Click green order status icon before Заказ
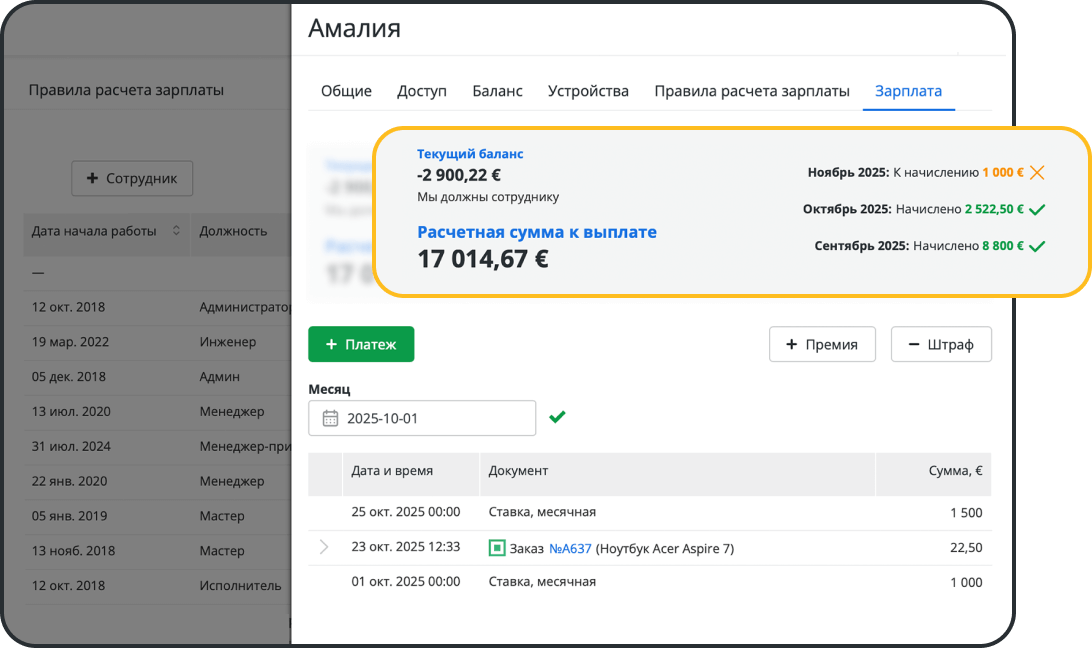The width and height of the screenshot is (1092, 648). [x=496, y=548]
